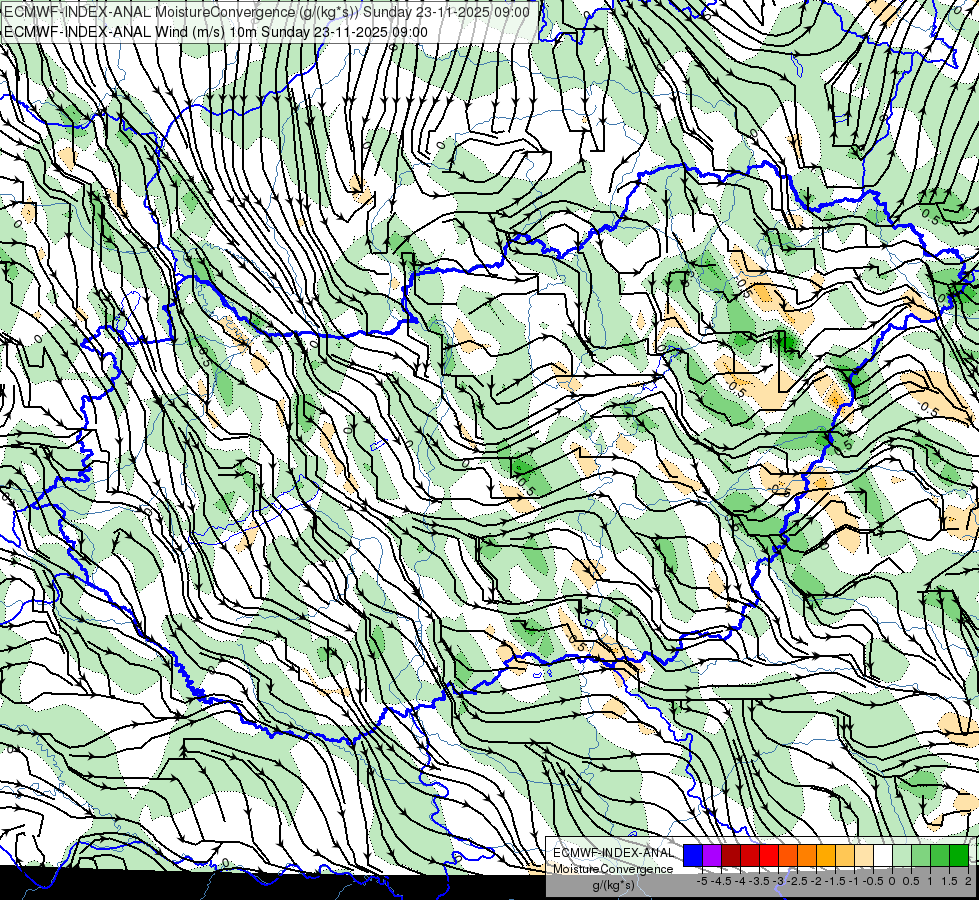Image resolution: width=979 pixels, height=900 pixels.
Task: Click the '-4.5' legend scale value
Action: (x=723, y=881)
